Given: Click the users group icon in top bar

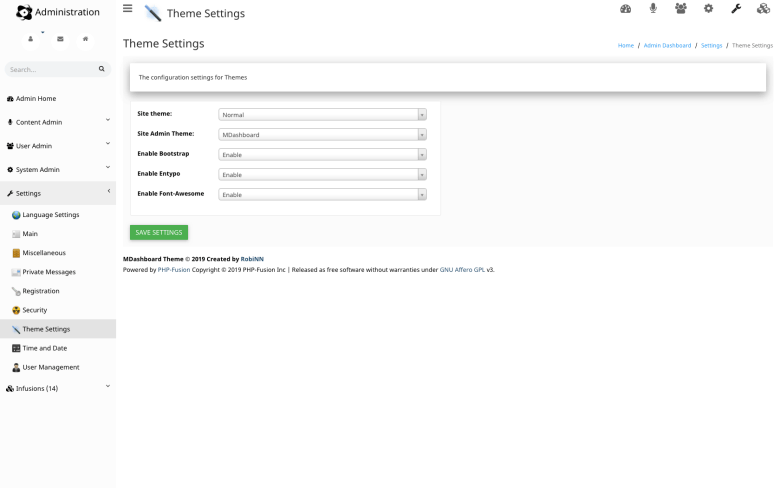Looking at the screenshot, I should click(681, 10).
